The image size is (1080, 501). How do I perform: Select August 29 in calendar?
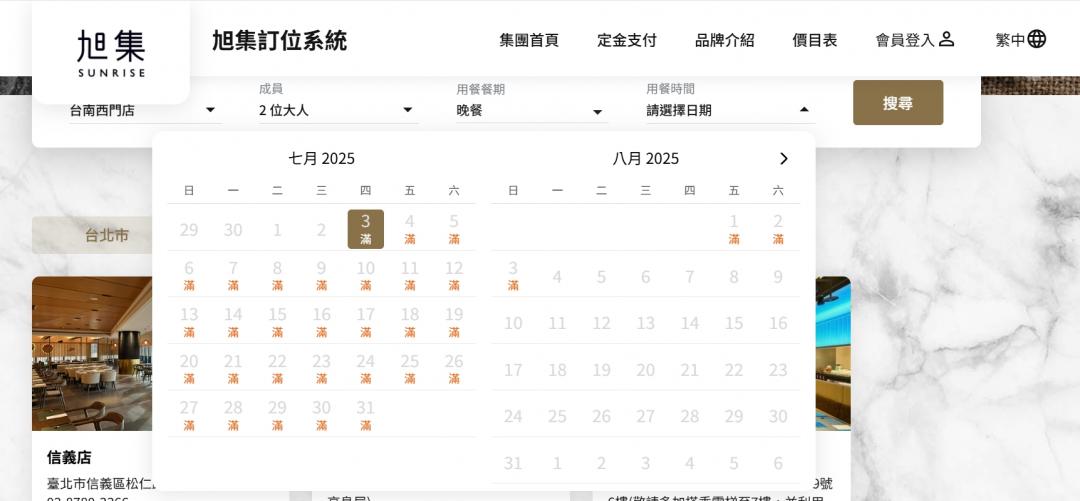pyautogui.click(x=734, y=416)
